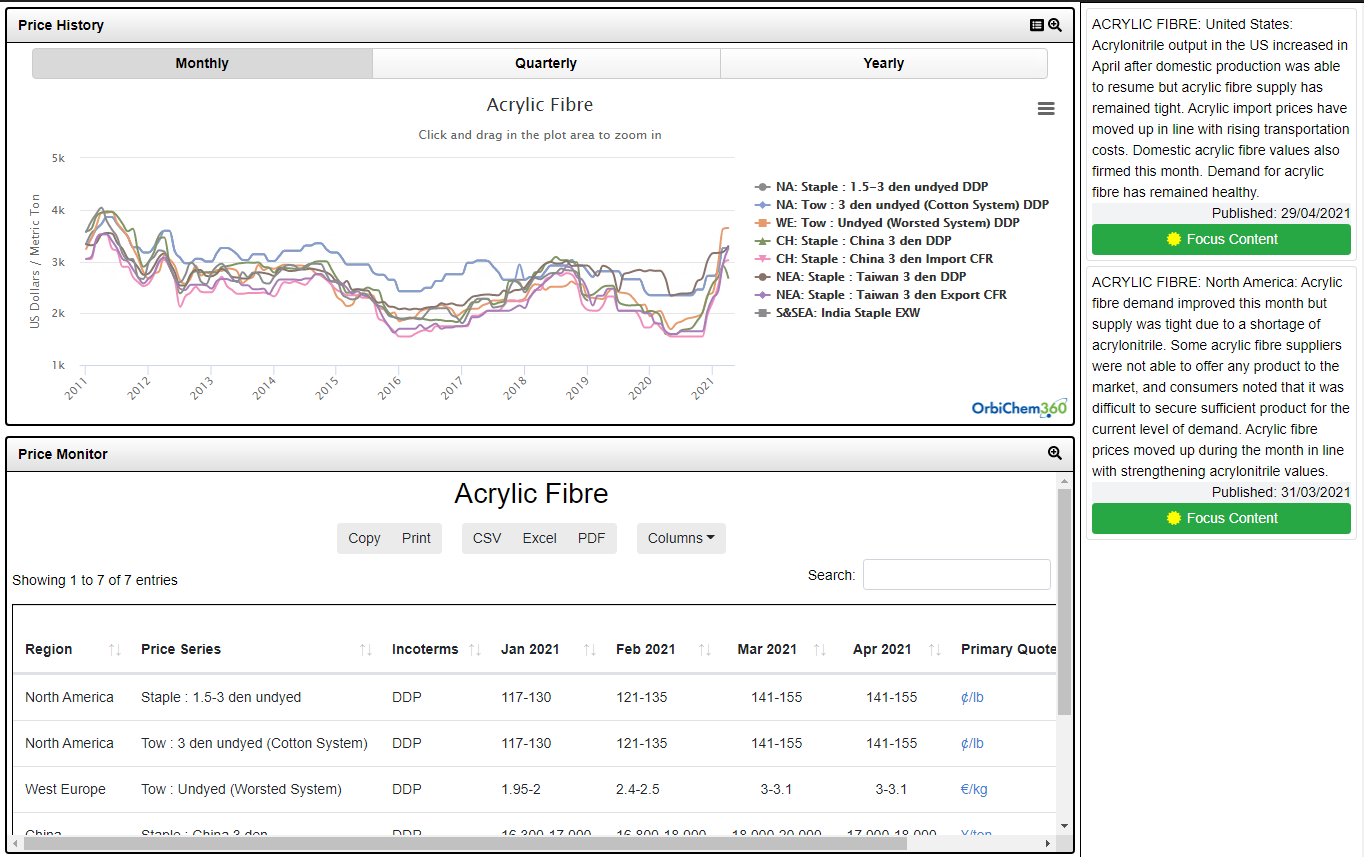This screenshot has height=857, width=1364.
Task: Toggle CH Staple China 3 den DDP series
Action: pos(853,241)
